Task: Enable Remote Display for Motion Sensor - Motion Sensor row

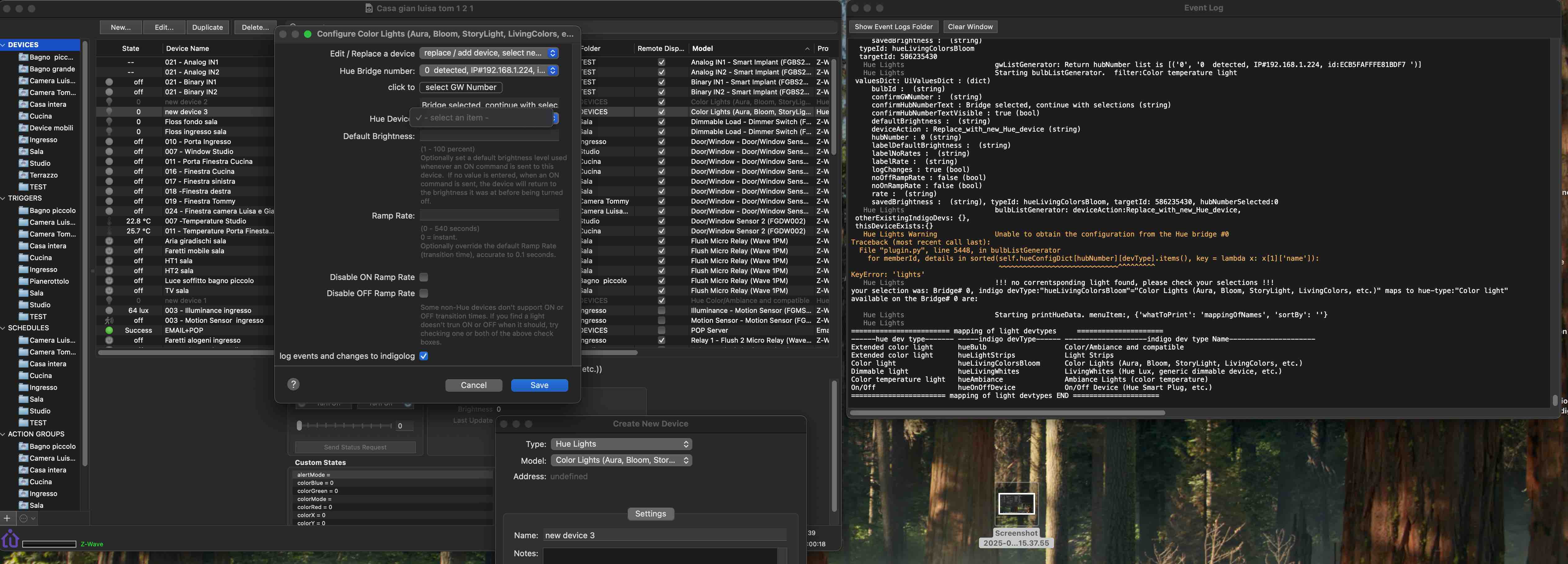Action: pos(661,320)
